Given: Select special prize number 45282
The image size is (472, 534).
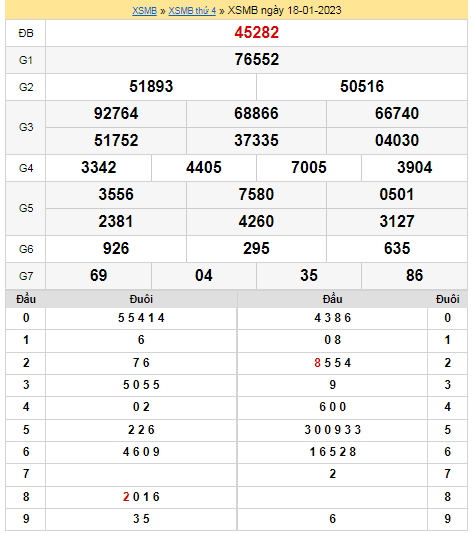Looking at the screenshot, I should [x=256, y=33].
